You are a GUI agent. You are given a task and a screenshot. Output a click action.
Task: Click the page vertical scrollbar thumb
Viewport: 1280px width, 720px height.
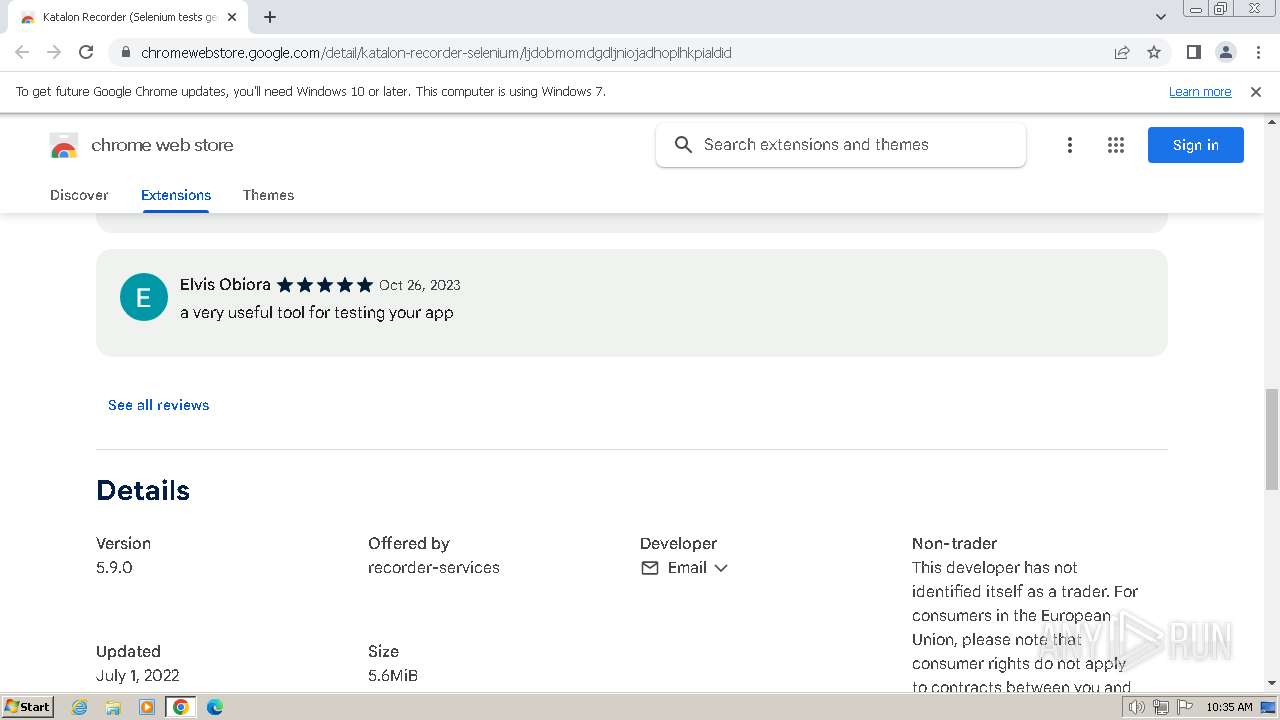tap(1272, 439)
